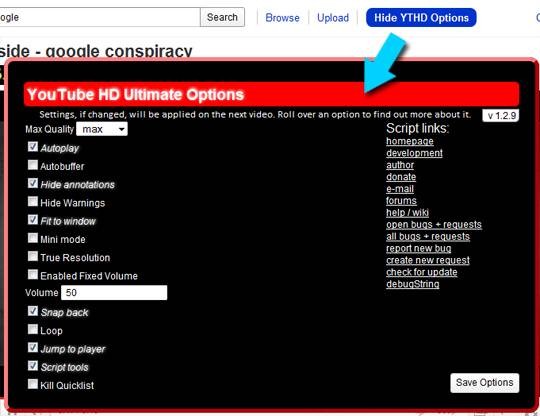Viewport: 540px width, 416px height.
Task: Open the all bugs + requests link
Action: [428, 236]
